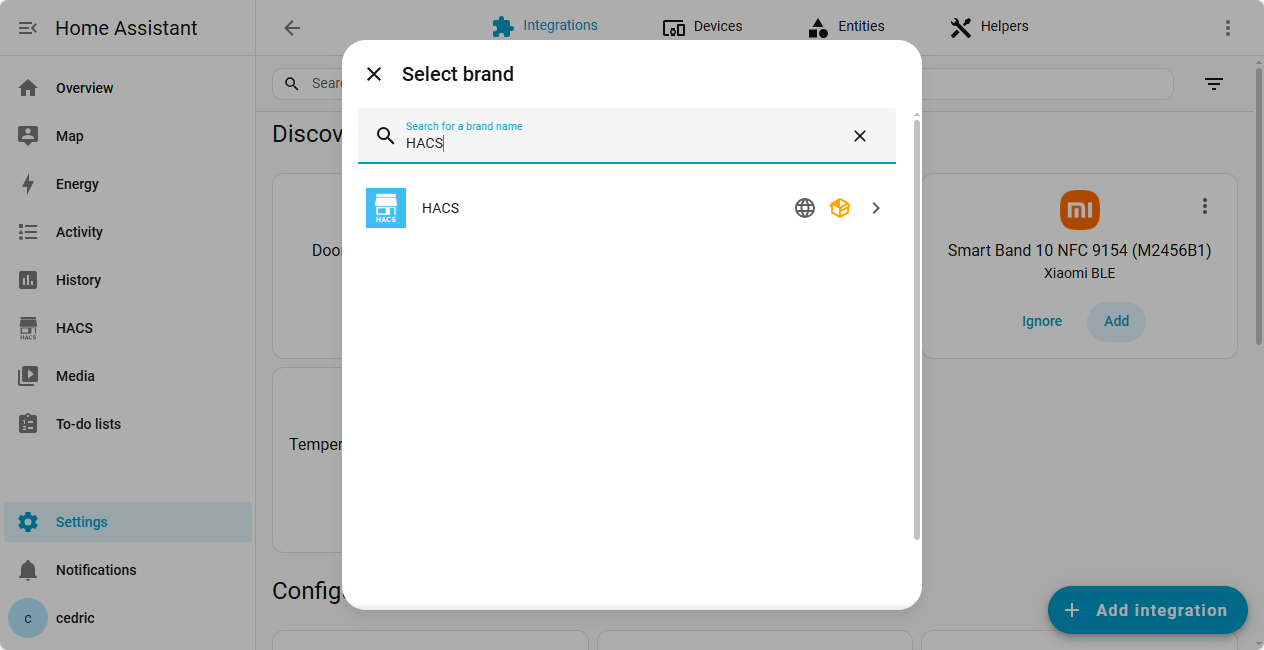Focus the brand name search field

(x=620, y=142)
